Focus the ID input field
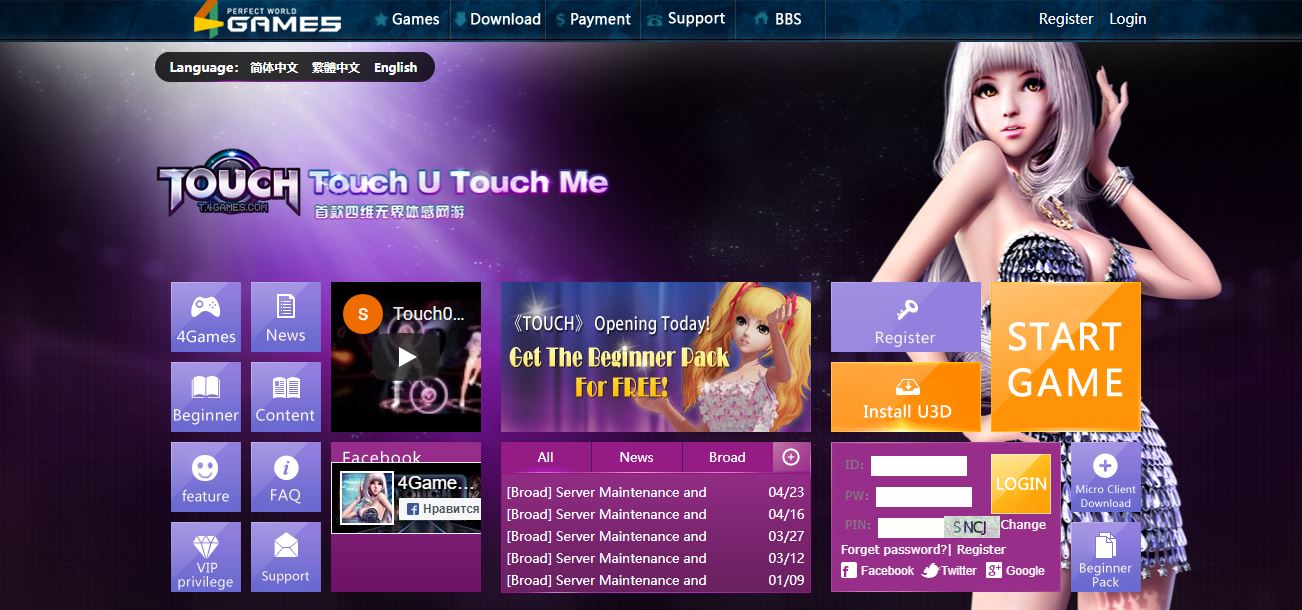Screen dimensions: 1302x610 point(919,466)
